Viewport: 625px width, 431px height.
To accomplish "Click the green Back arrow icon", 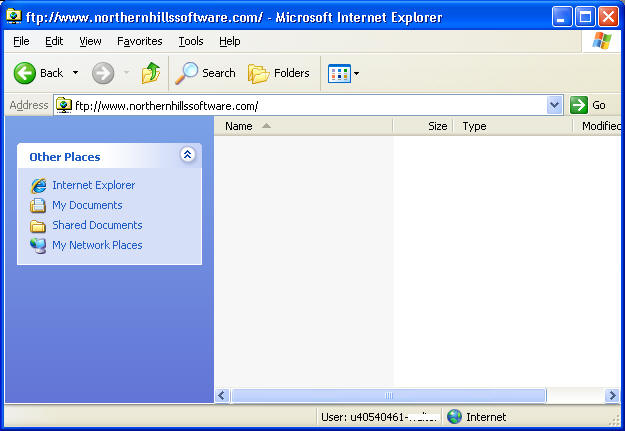I will tap(25, 73).
